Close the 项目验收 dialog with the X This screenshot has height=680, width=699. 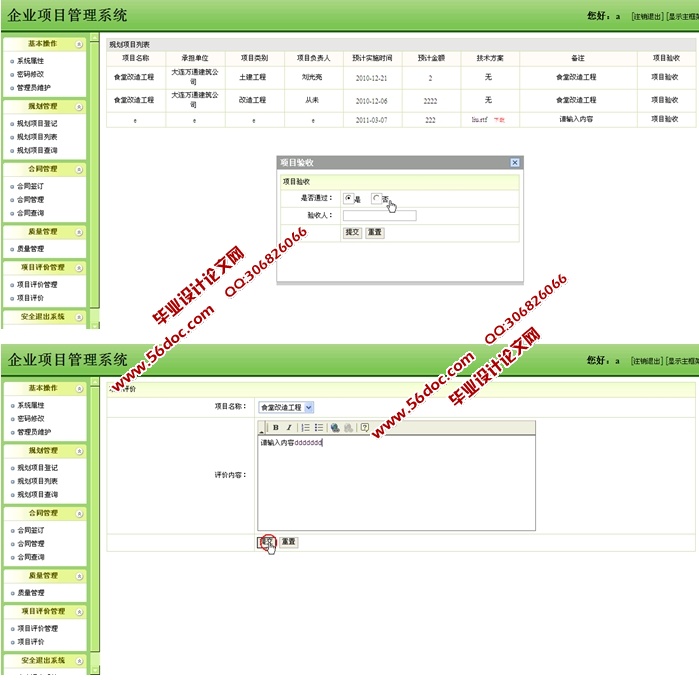tap(514, 163)
